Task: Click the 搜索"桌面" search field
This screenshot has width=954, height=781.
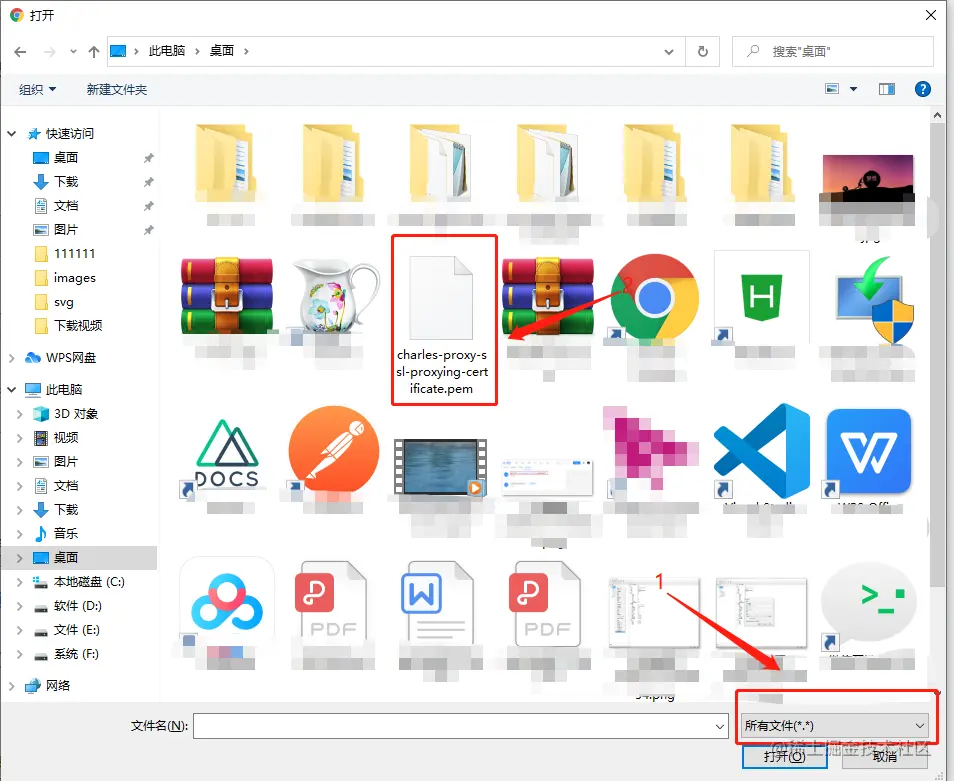Action: [833, 52]
